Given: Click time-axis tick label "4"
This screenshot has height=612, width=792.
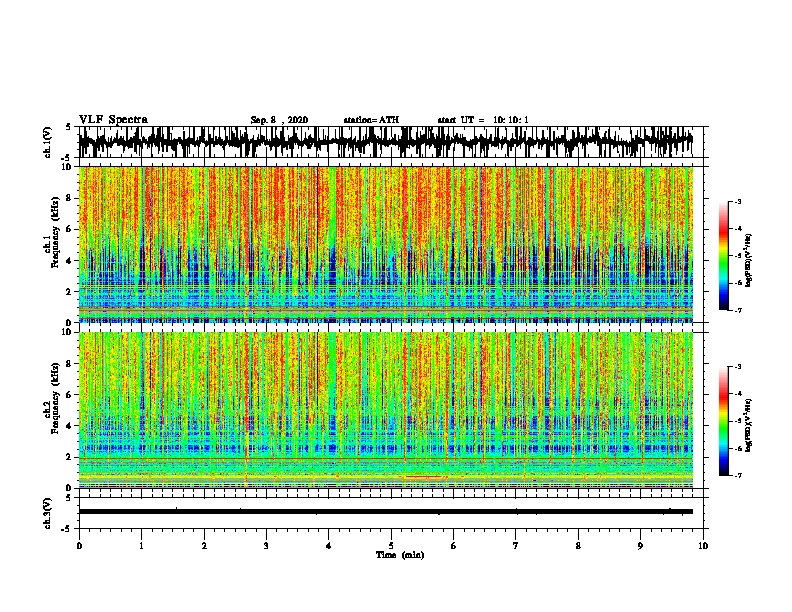Looking at the screenshot, I should [329, 546].
